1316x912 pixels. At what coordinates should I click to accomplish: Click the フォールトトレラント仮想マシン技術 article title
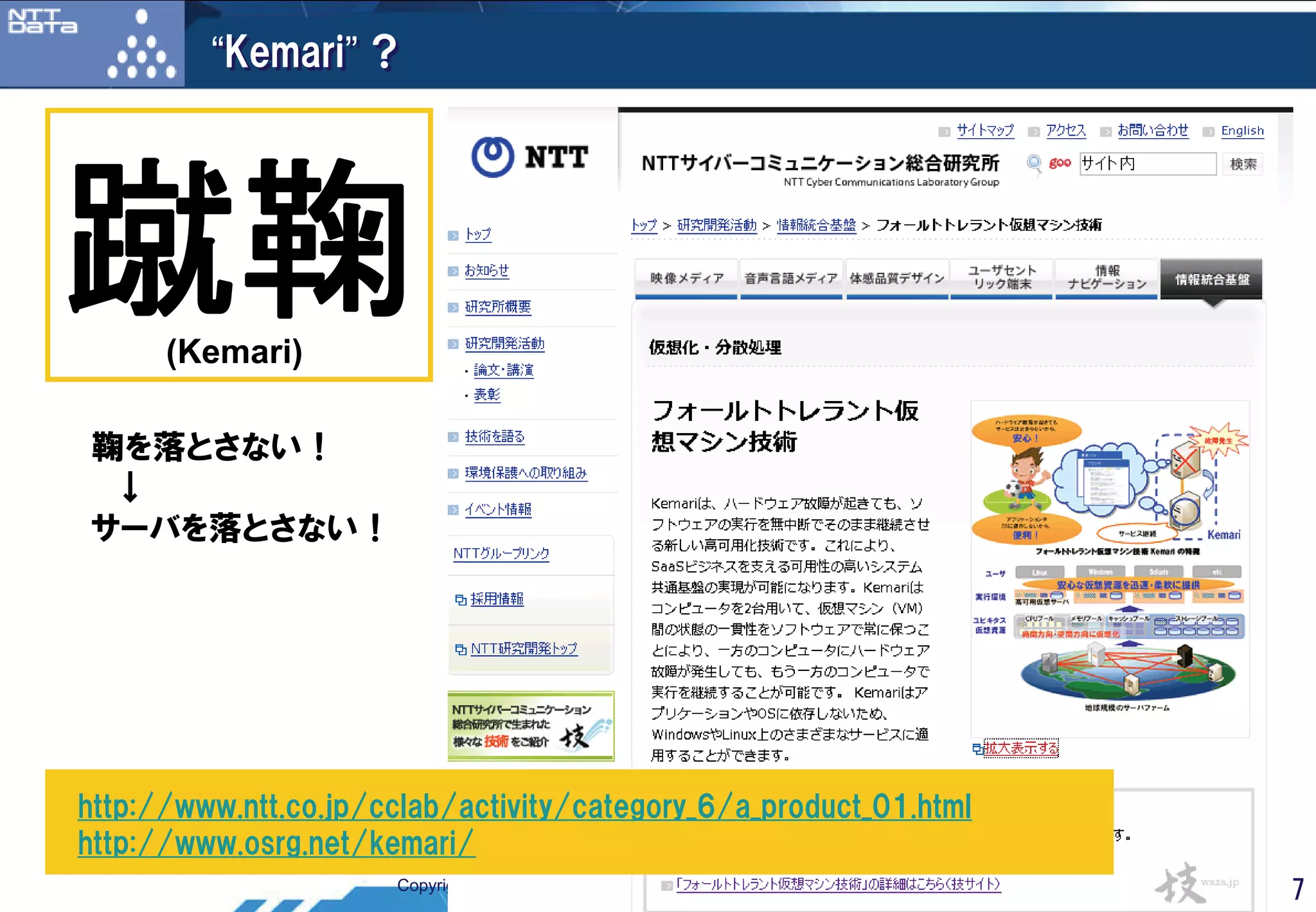coord(785,426)
